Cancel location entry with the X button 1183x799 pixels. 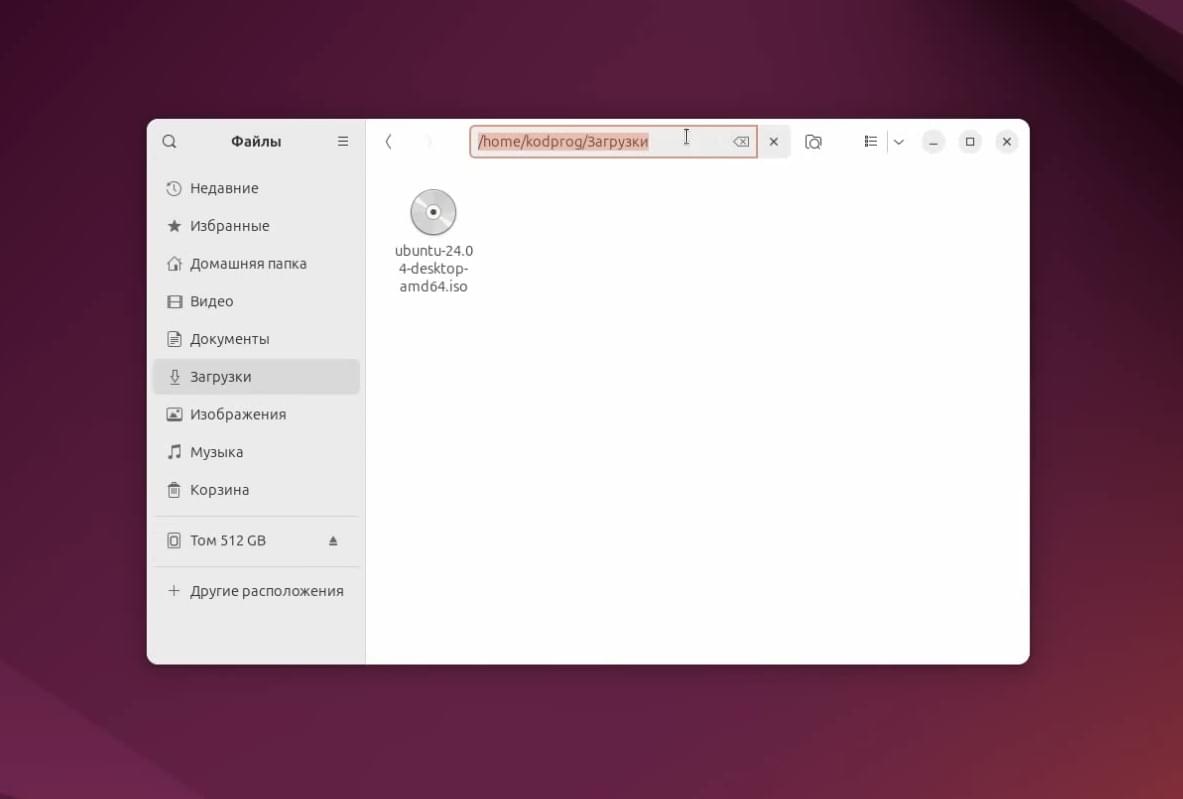[x=773, y=142]
